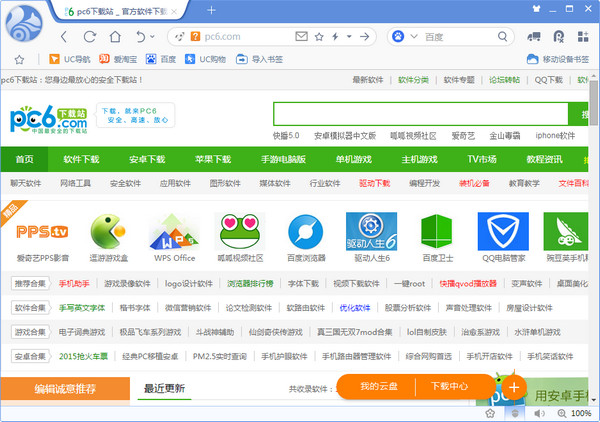Image resolution: width=600 pixels, height=422 pixels.
Task: Click the 快播5.0 hot search link
Action: tap(286, 135)
